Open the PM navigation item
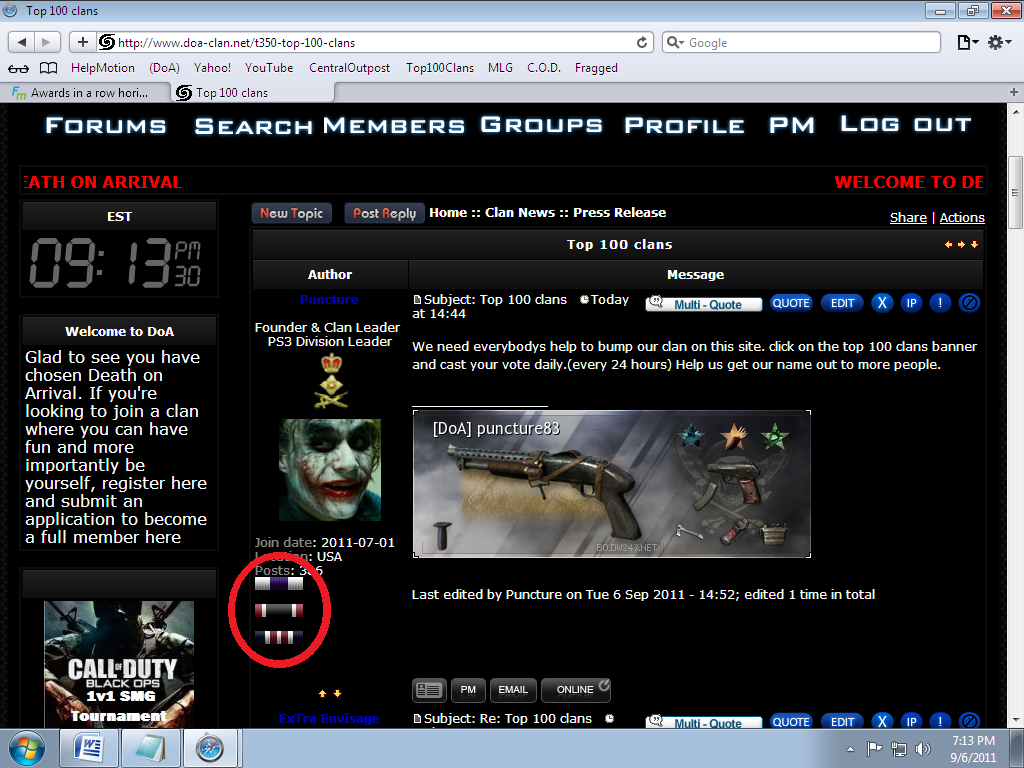 pos(792,125)
